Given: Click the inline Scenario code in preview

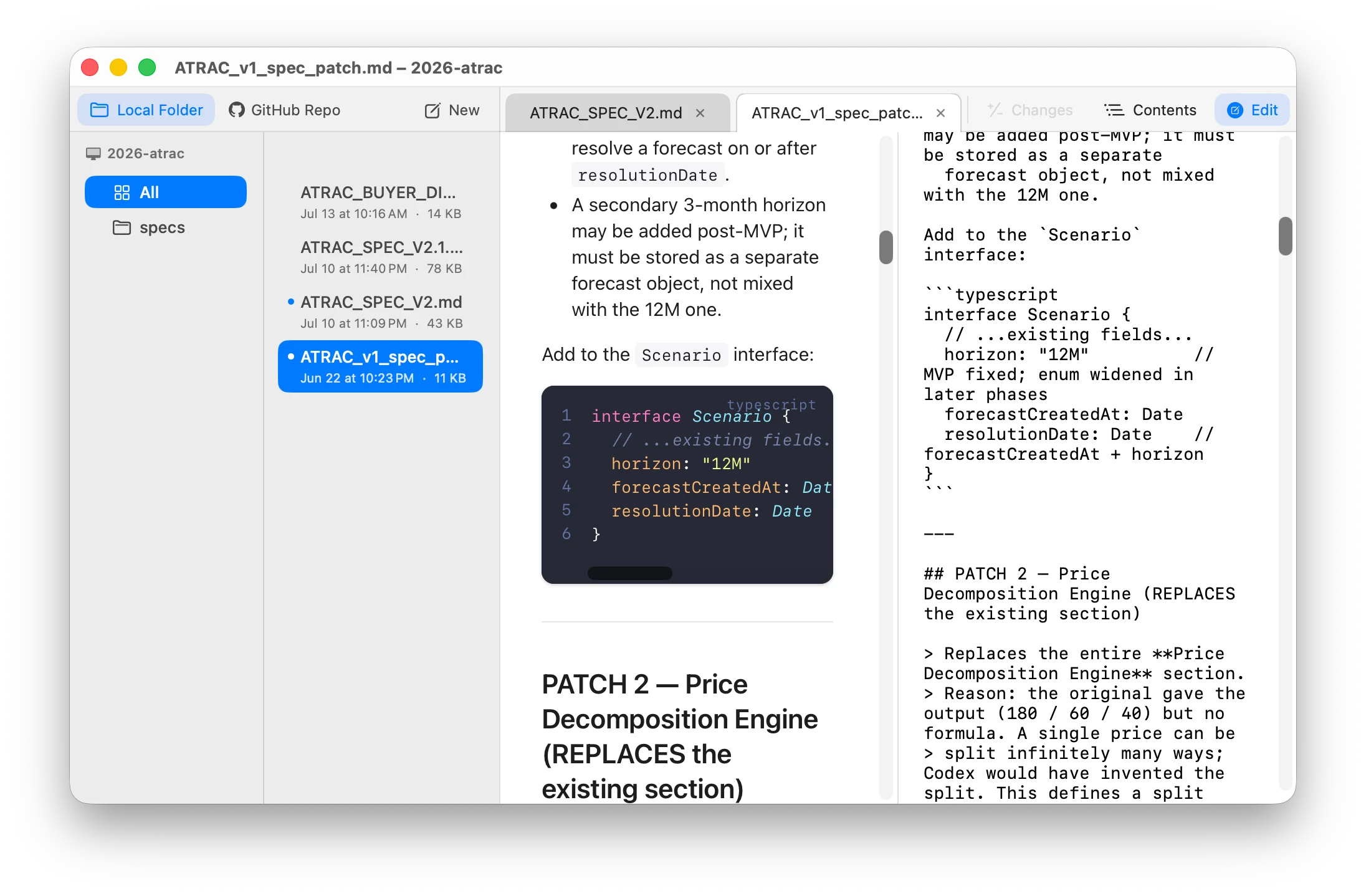Looking at the screenshot, I should click(681, 355).
